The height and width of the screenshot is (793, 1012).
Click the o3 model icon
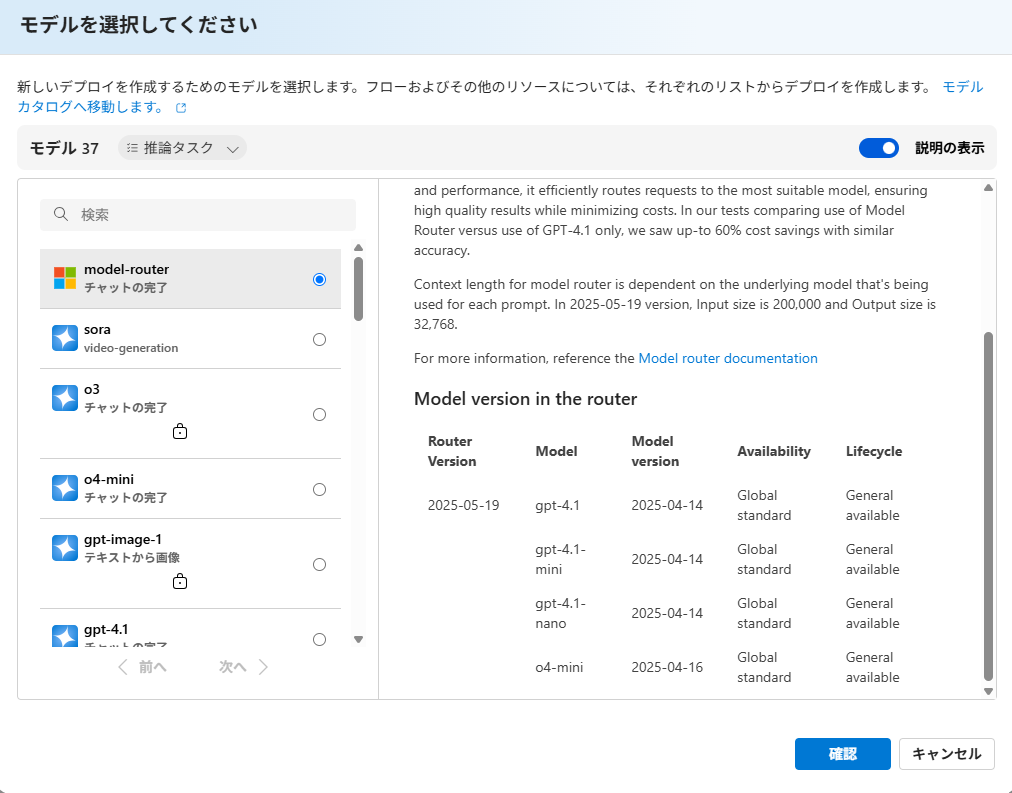65,398
